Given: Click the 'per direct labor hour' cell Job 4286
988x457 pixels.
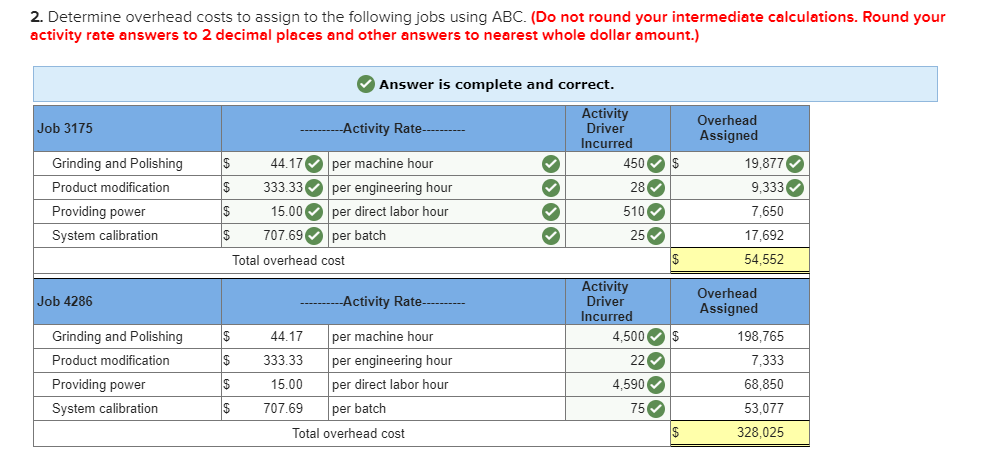Looking at the screenshot, I should point(446,385).
